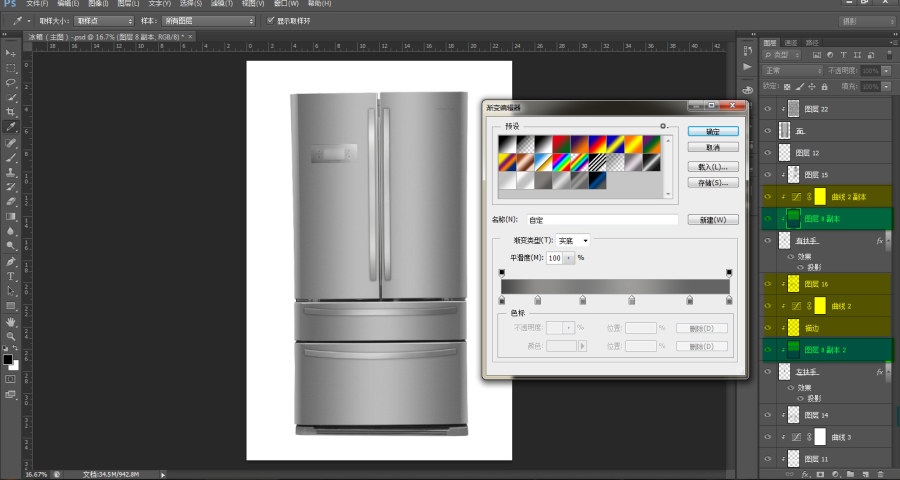Select the Gradient tool in toolbar

11,216
